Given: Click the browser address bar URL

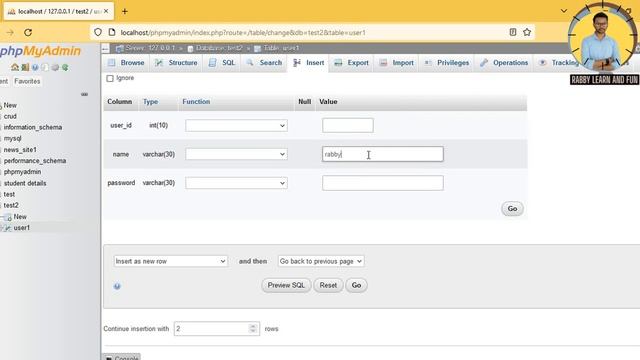Looking at the screenshot, I should point(243,32).
